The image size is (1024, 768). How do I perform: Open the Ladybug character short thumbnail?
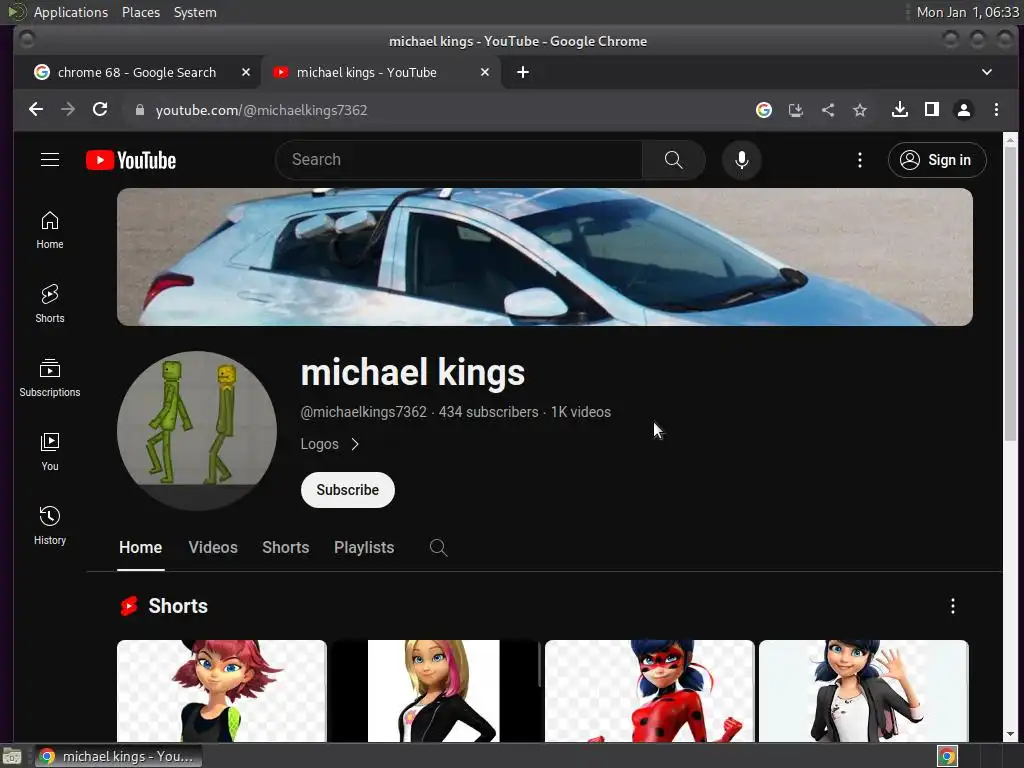649,691
